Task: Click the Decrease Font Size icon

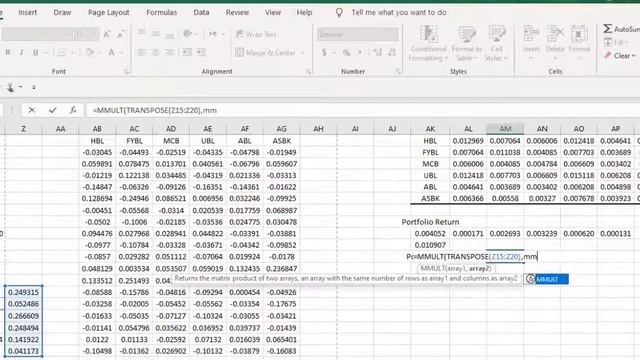Action: tap(121, 35)
